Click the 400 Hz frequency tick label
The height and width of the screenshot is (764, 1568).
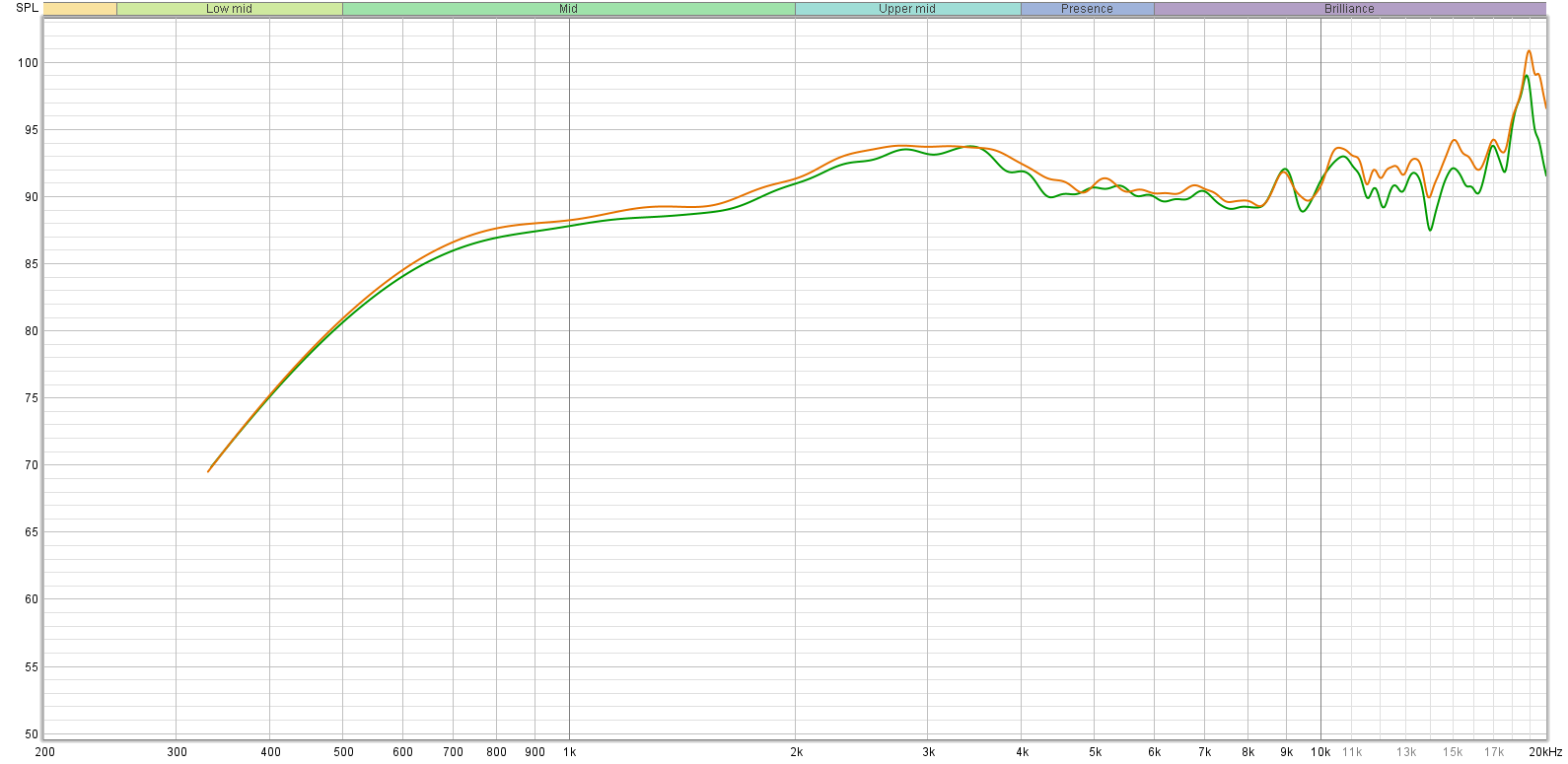pos(270,752)
